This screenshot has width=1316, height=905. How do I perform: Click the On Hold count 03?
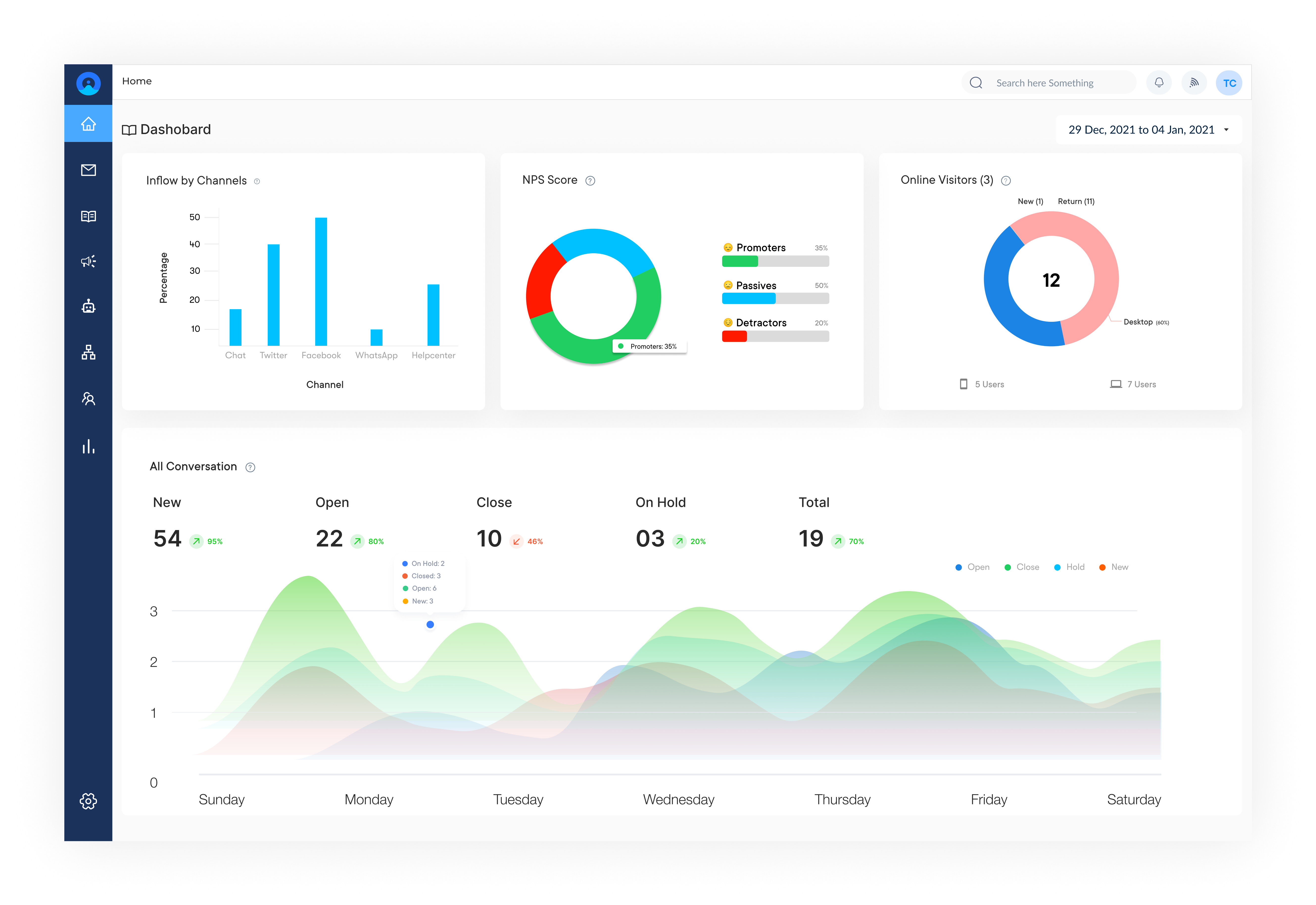pyautogui.click(x=650, y=539)
